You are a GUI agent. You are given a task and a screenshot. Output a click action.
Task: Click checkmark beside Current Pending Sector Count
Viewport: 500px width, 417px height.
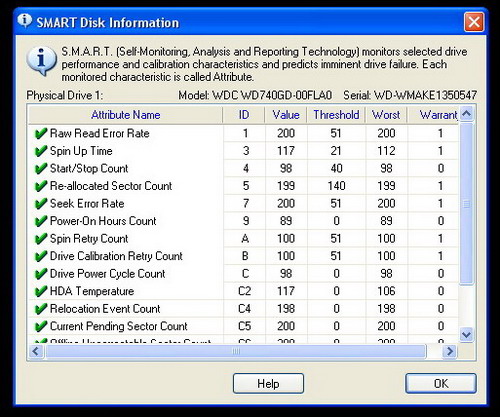click(41, 326)
